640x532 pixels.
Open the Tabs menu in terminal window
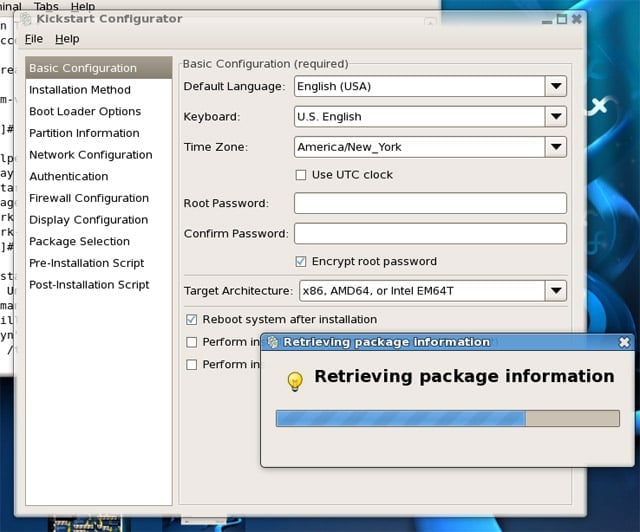(x=46, y=6)
